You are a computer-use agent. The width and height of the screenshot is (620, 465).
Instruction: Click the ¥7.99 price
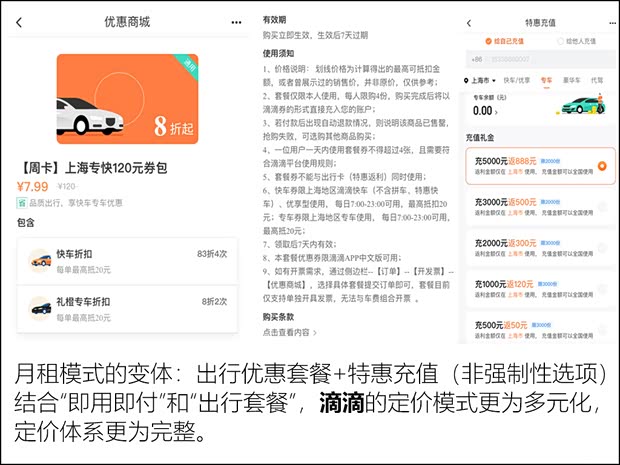tap(32, 186)
